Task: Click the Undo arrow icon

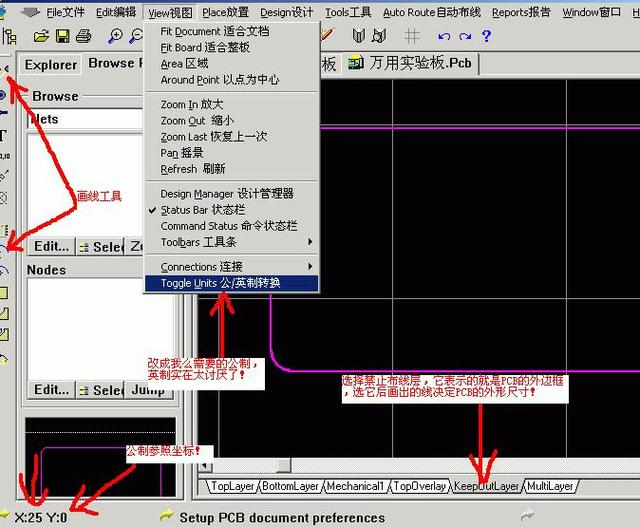Action: pyautogui.click(x=444, y=37)
